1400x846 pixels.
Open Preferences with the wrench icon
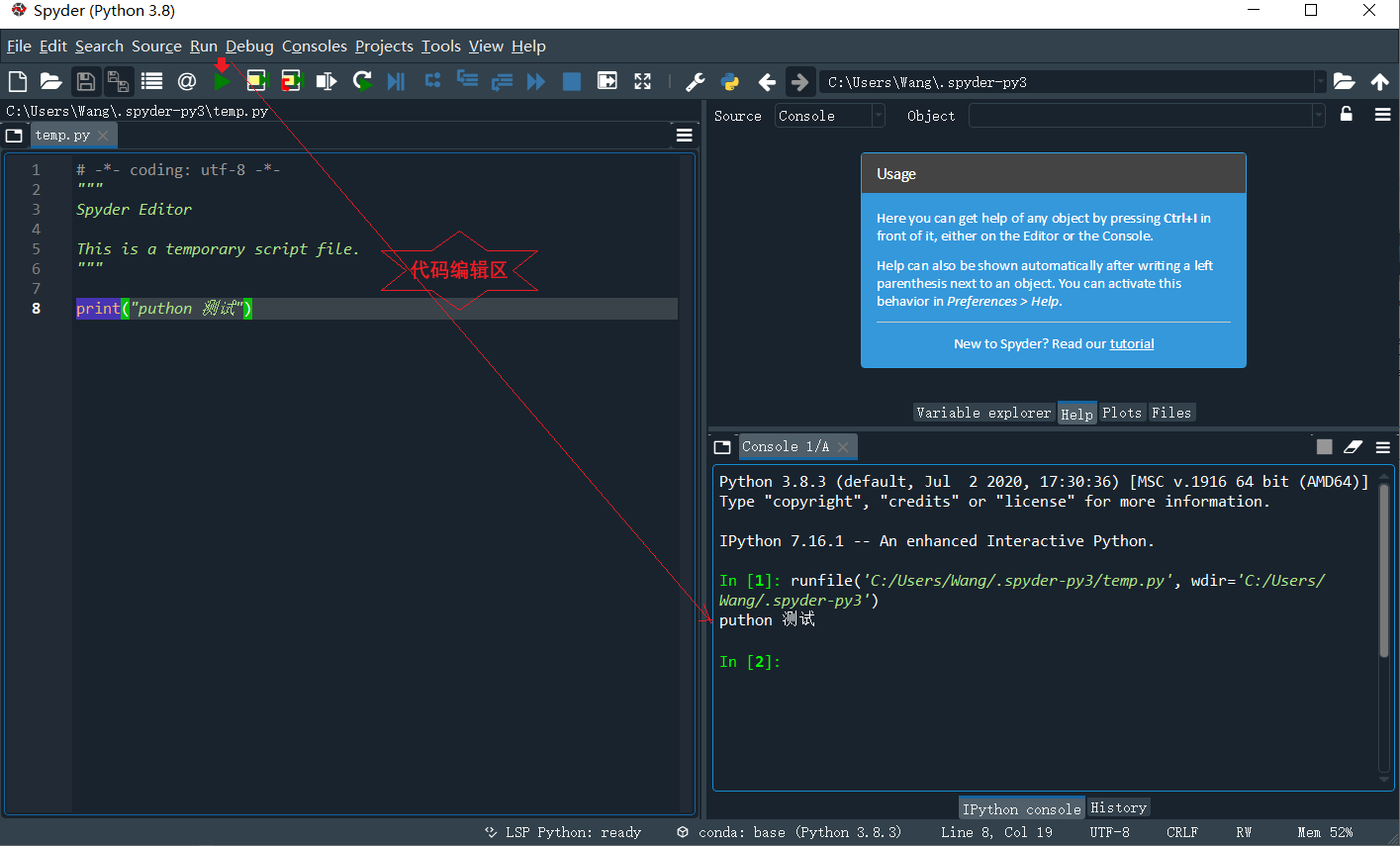point(696,81)
